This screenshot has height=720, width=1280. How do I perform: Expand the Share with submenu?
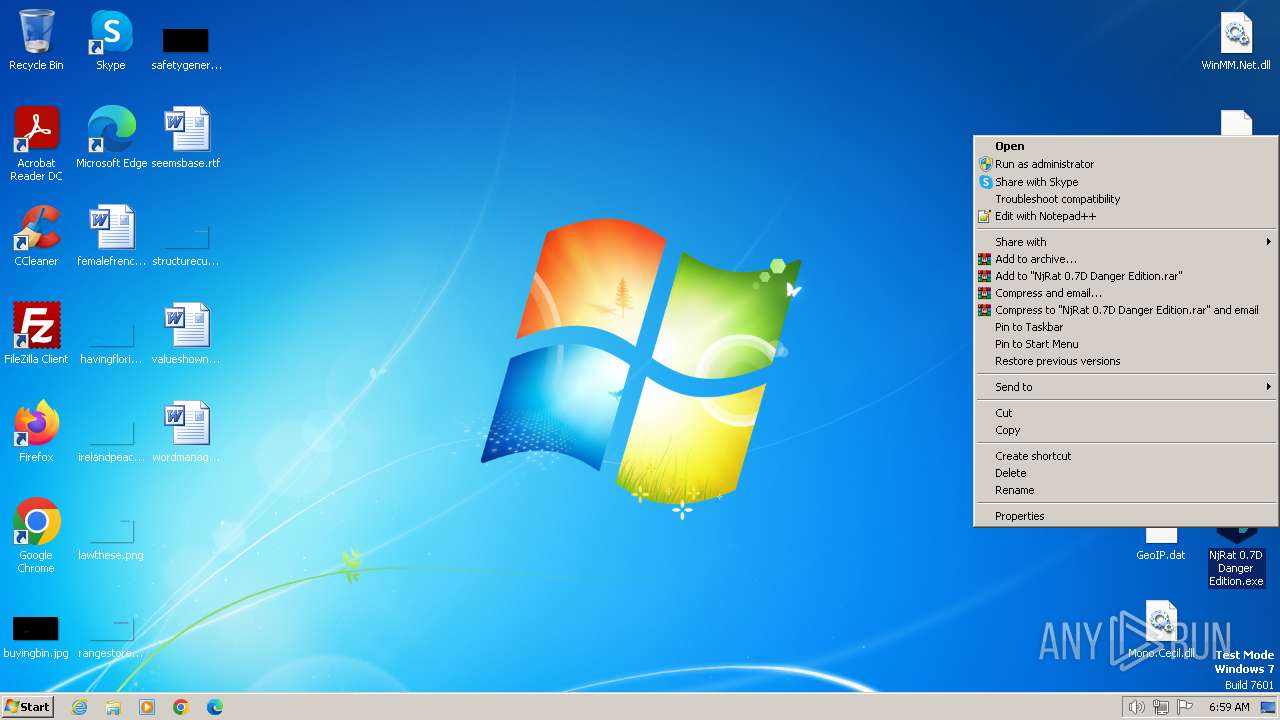(1126, 242)
